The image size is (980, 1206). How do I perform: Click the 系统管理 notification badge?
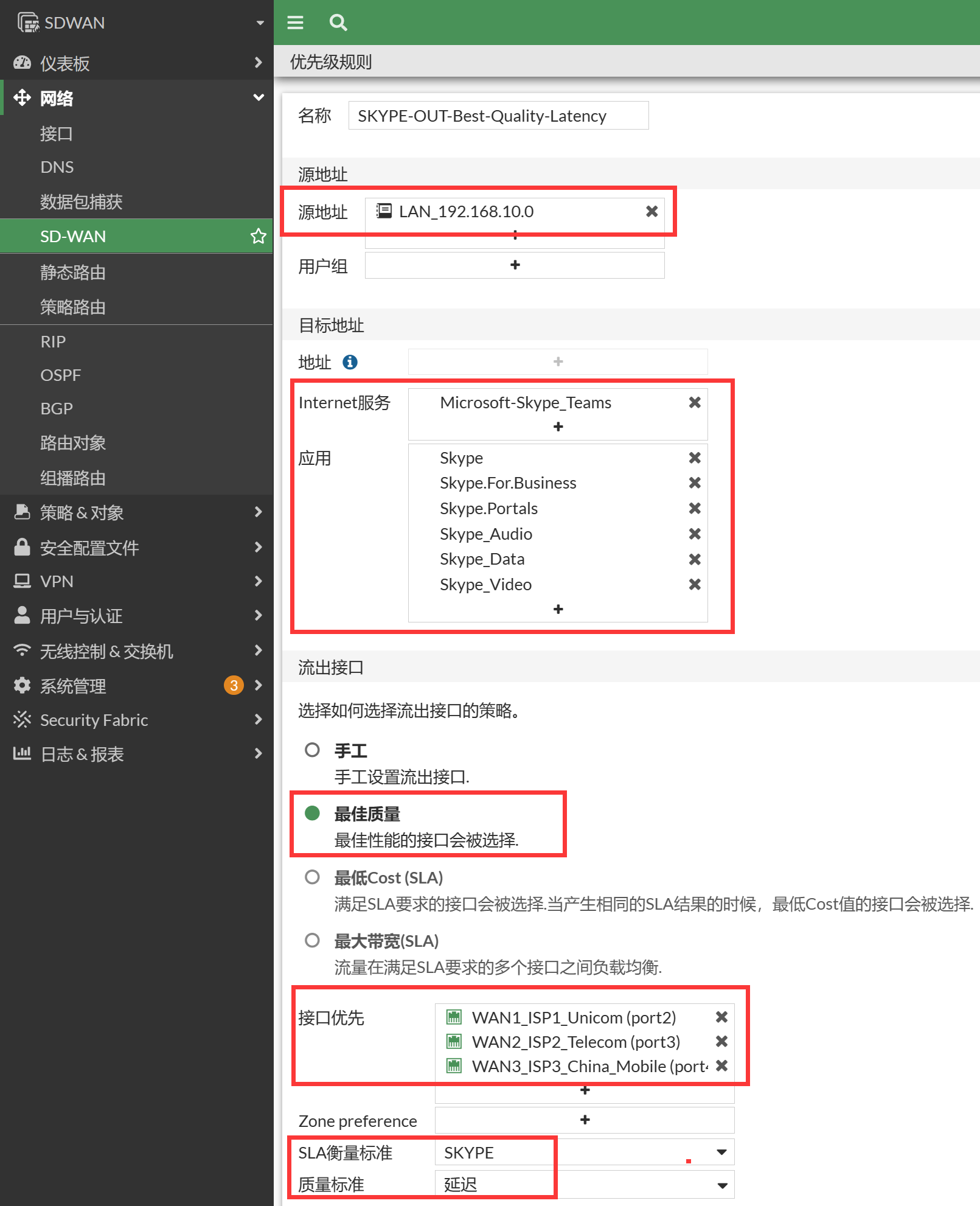[x=234, y=685]
